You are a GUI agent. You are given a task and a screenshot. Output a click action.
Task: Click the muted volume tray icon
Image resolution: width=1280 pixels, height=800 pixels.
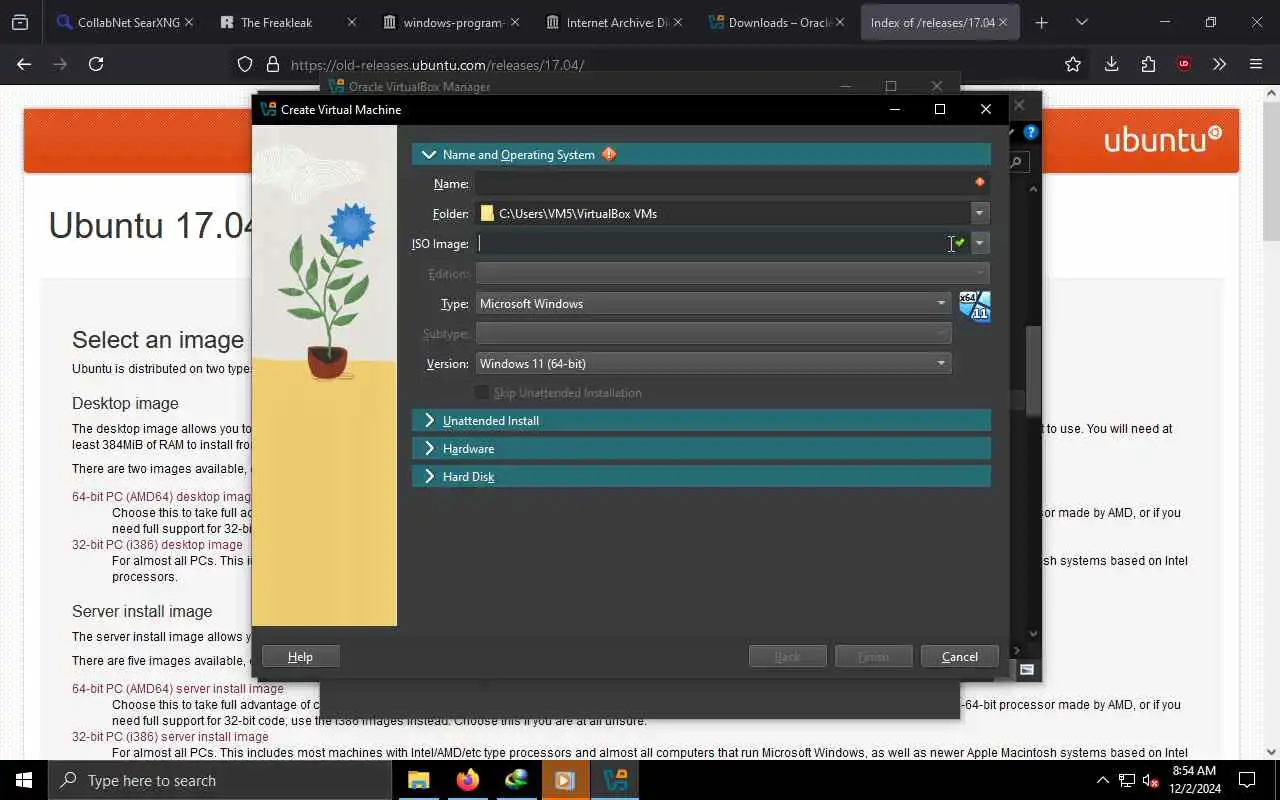(1150, 780)
